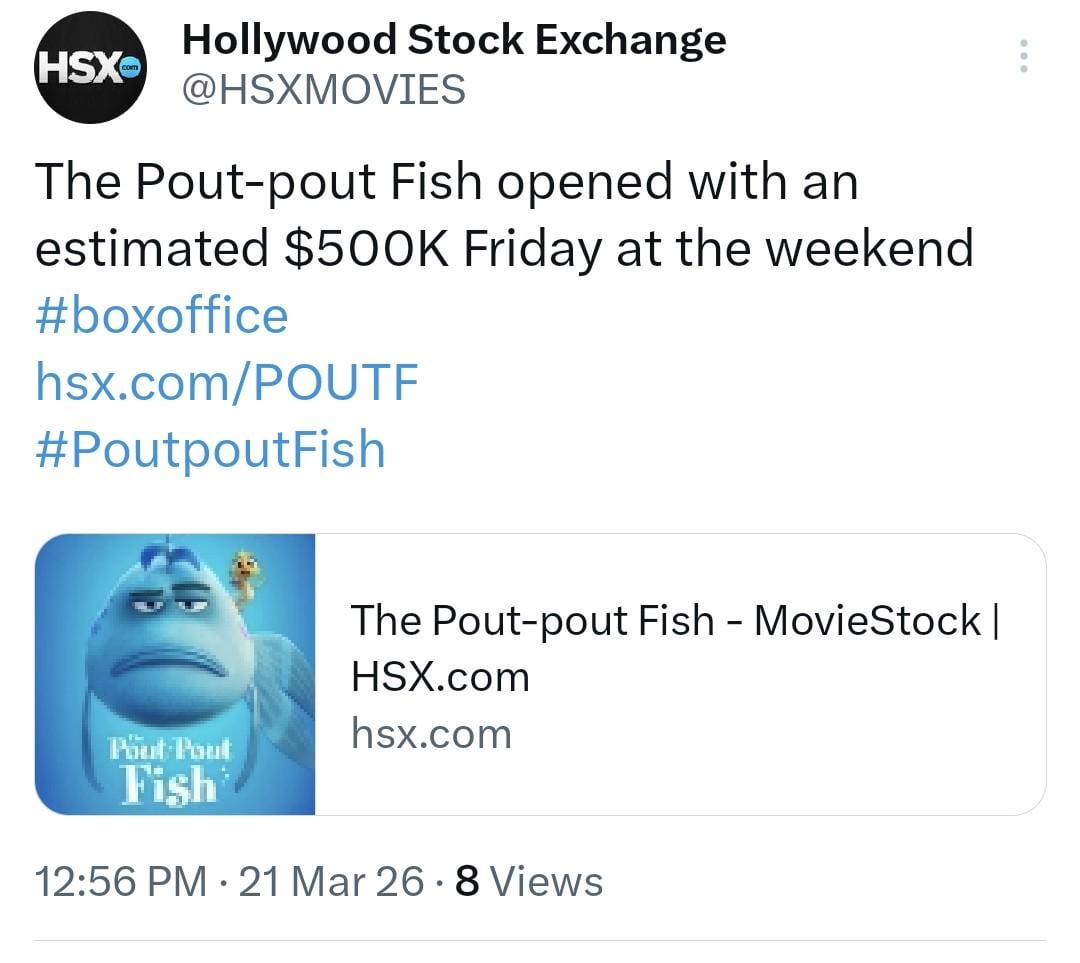Open the Pout-pout Fish card thumbnail
Viewport: 1080px width, 963px height.
(x=176, y=674)
